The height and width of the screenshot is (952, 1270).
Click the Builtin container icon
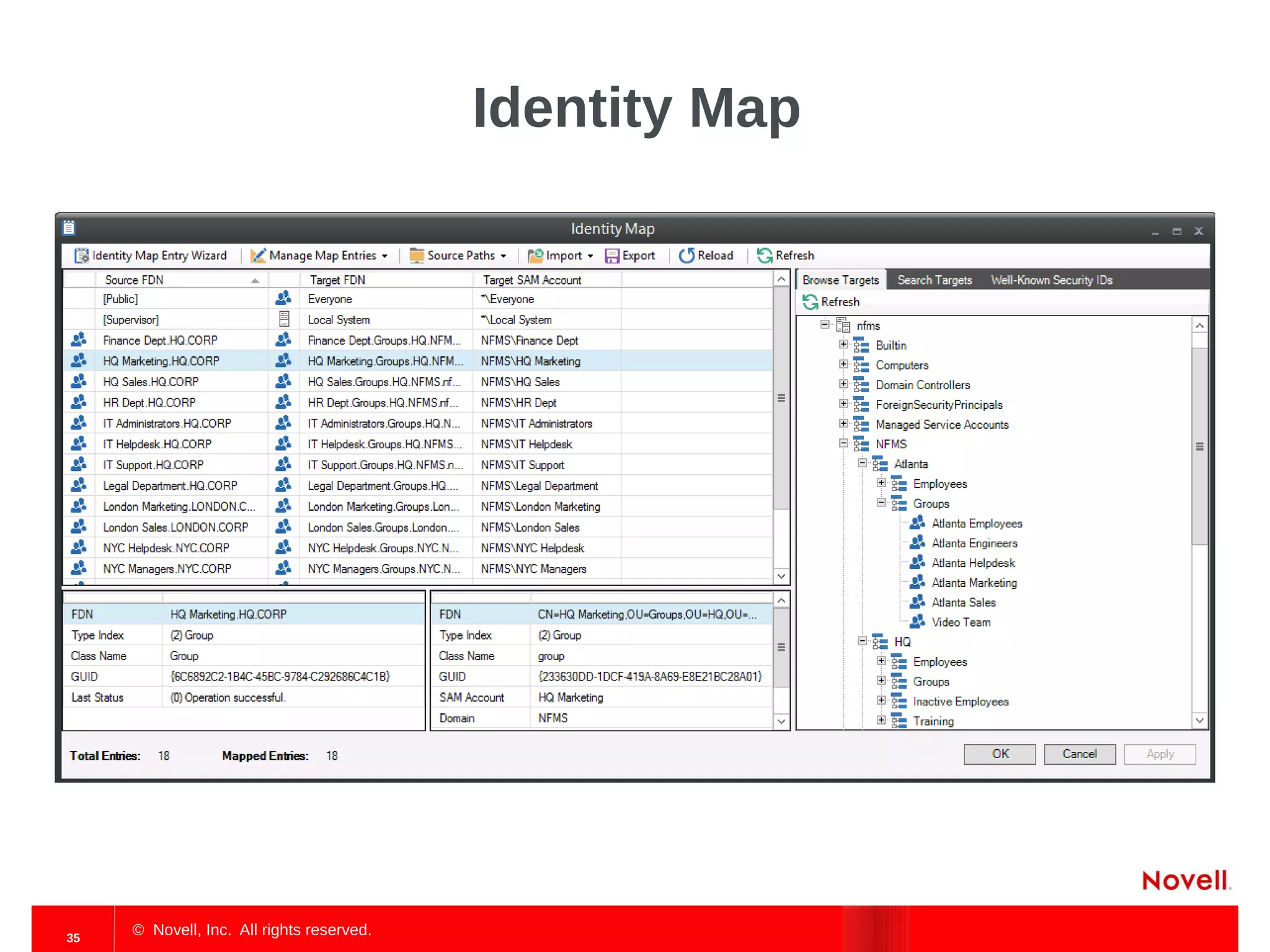click(861, 345)
